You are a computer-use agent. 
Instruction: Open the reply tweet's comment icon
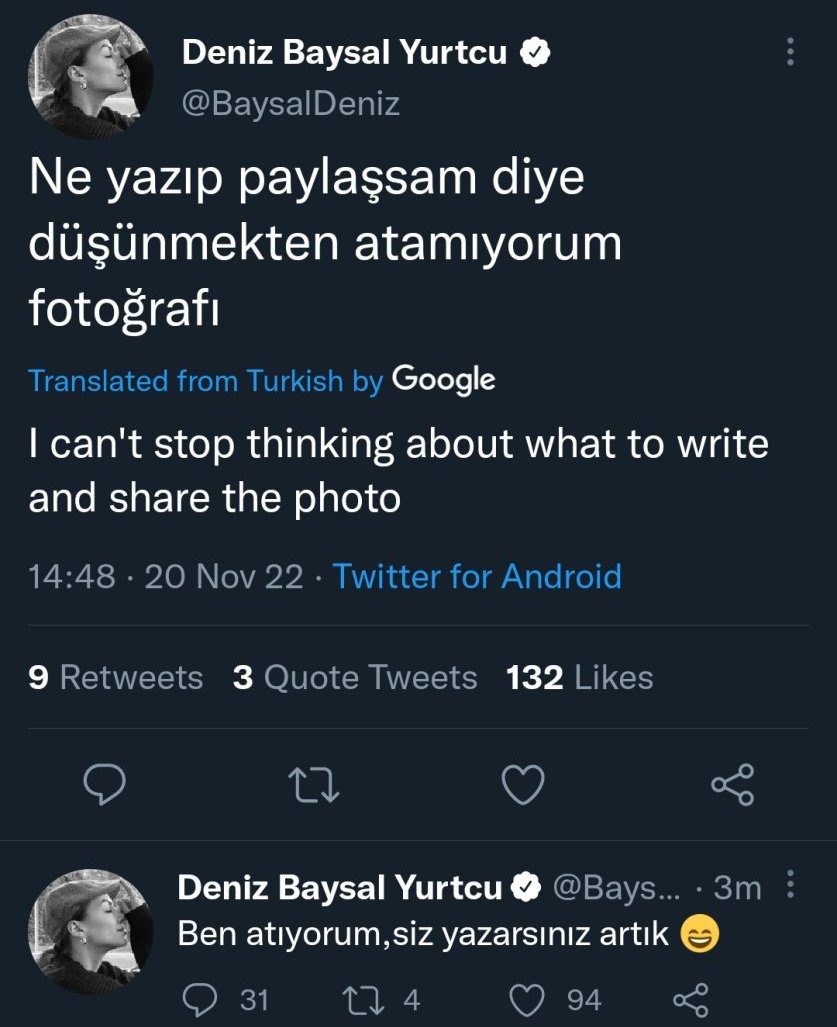pos(203,999)
